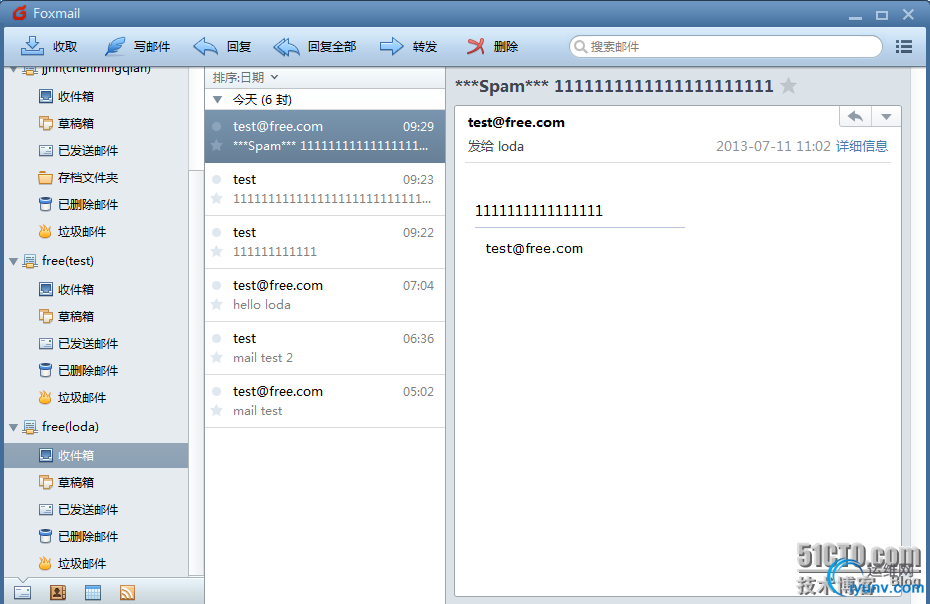Compose new mail with 写邮件
This screenshot has height=604, width=930.
(x=138, y=46)
